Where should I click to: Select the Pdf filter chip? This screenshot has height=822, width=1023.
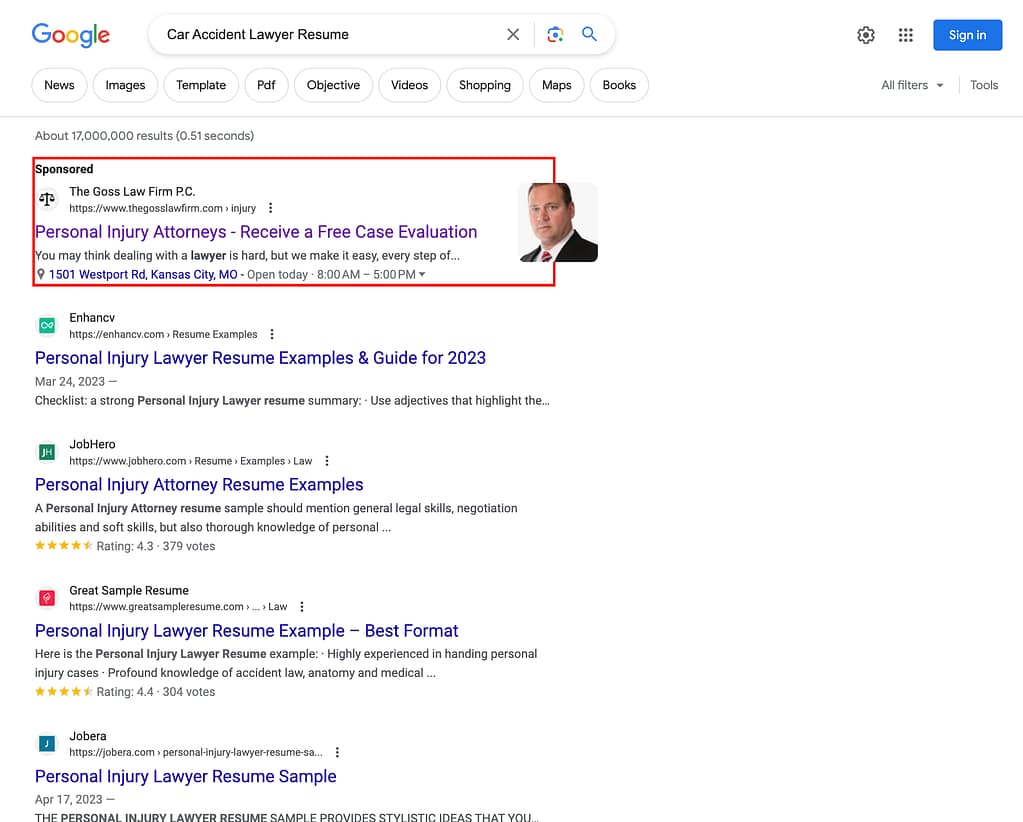266,85
